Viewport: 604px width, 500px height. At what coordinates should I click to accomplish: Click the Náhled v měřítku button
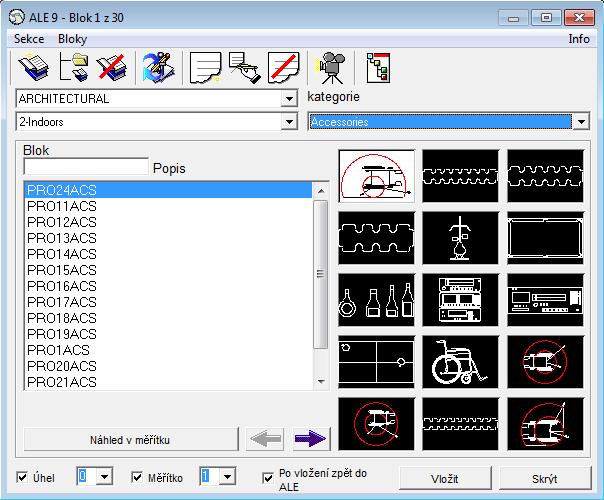pos(131,440)
